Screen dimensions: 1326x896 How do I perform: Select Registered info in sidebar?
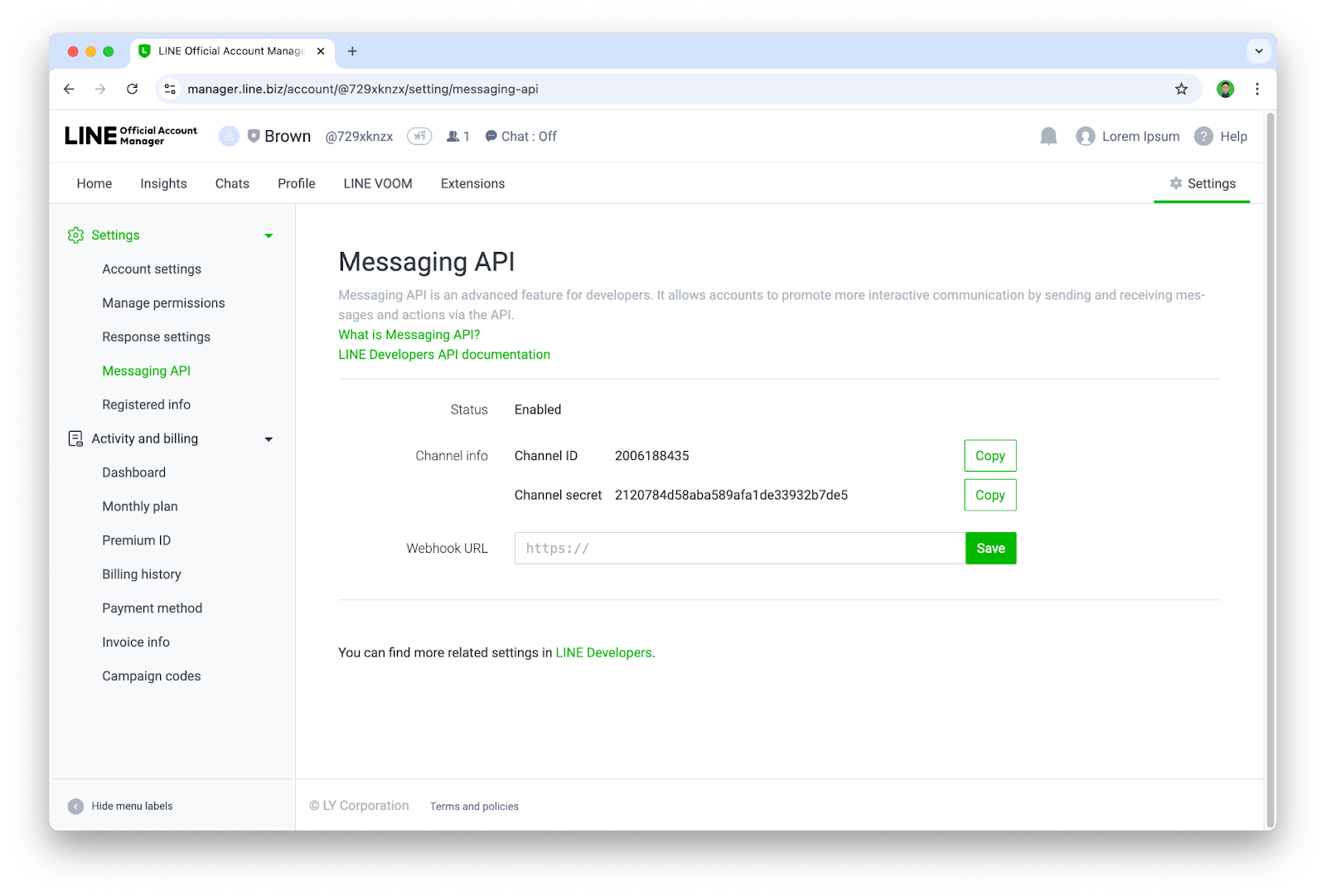click(146, 404)
